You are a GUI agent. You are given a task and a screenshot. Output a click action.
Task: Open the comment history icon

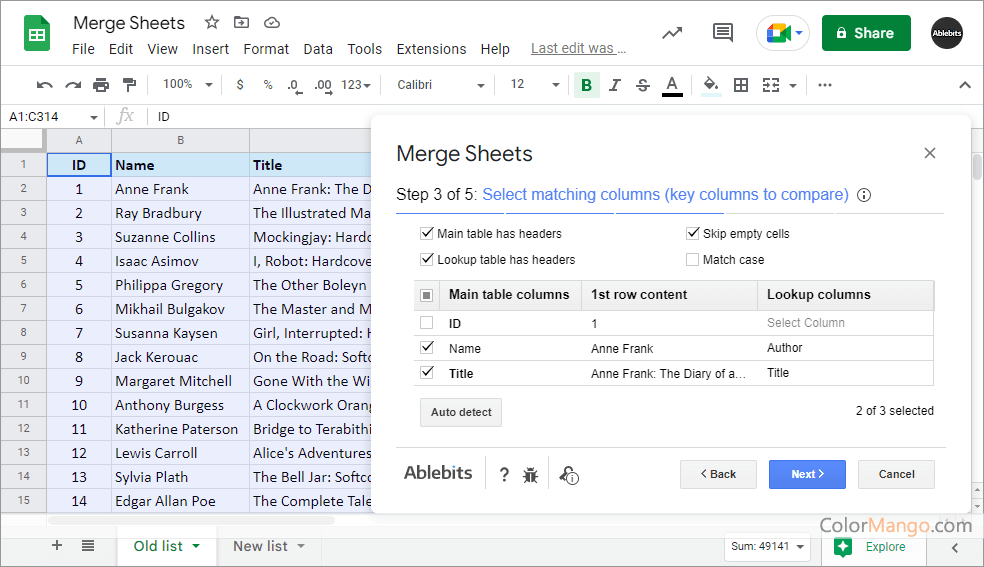723,33
